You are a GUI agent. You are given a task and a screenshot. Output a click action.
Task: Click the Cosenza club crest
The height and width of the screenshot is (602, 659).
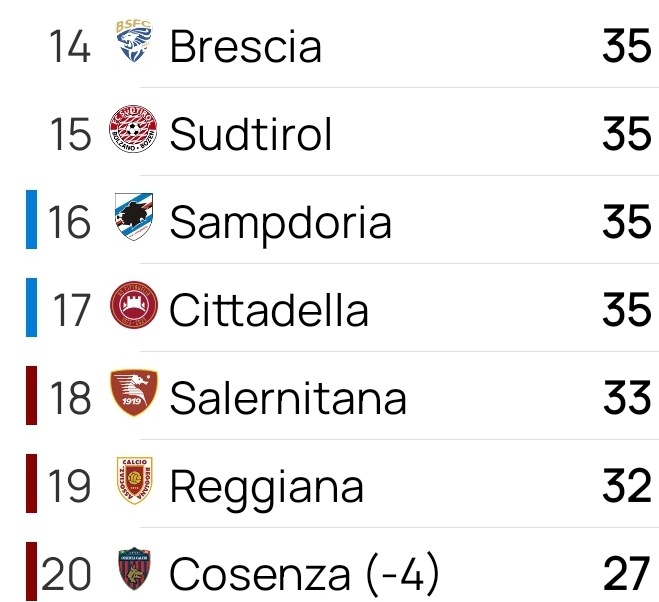pos(134,569)
